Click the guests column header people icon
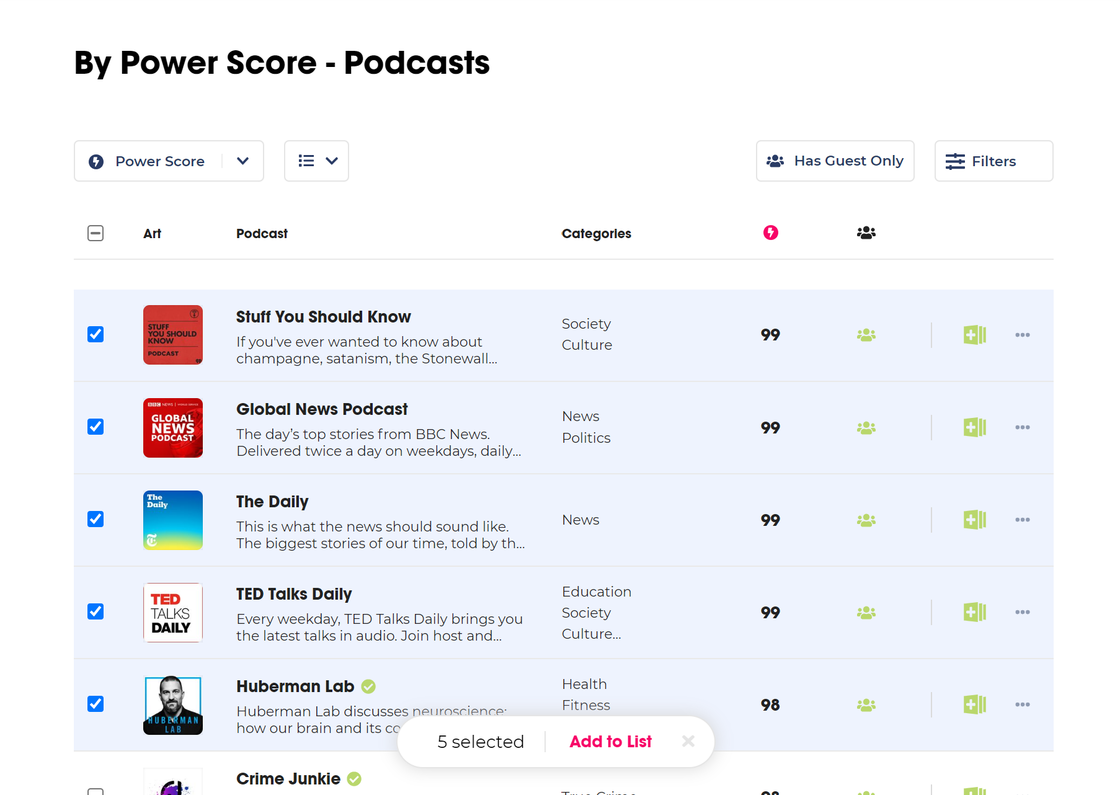 coord(866,232)
